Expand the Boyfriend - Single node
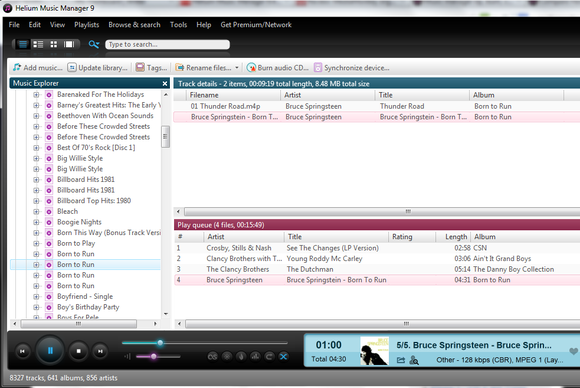The height and width of the screenshot is (388, 580). point(36,297)
